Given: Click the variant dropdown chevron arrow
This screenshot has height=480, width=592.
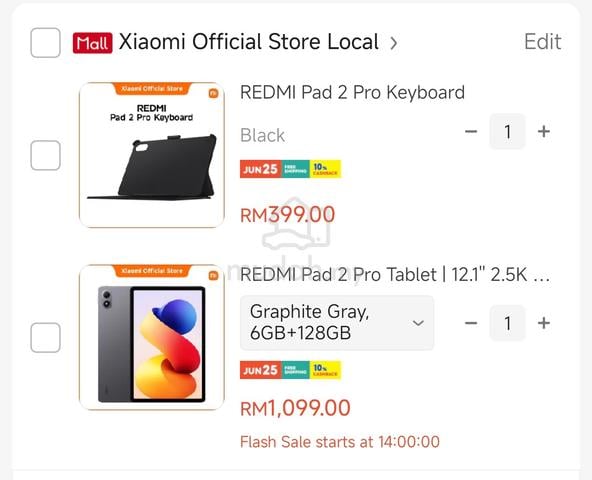Looking at the screenshot, I should [x=418, y=323].
